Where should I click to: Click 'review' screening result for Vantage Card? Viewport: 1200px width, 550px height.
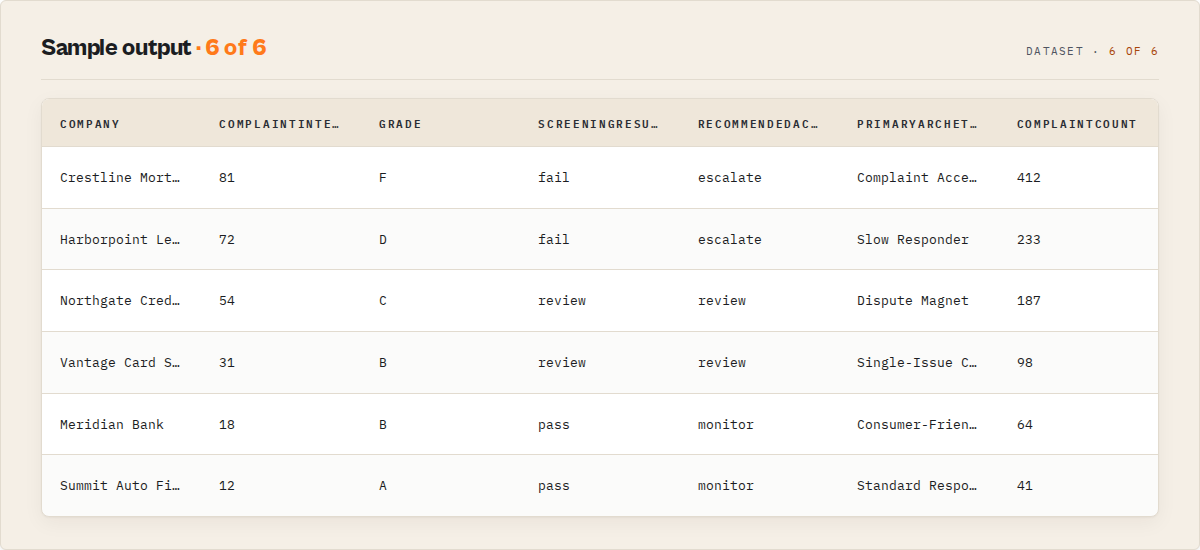coord(562,363)
